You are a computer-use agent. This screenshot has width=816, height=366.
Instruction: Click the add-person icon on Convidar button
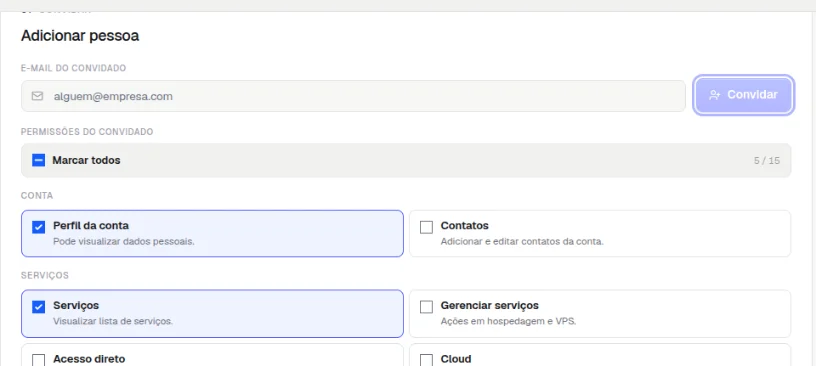715,95
